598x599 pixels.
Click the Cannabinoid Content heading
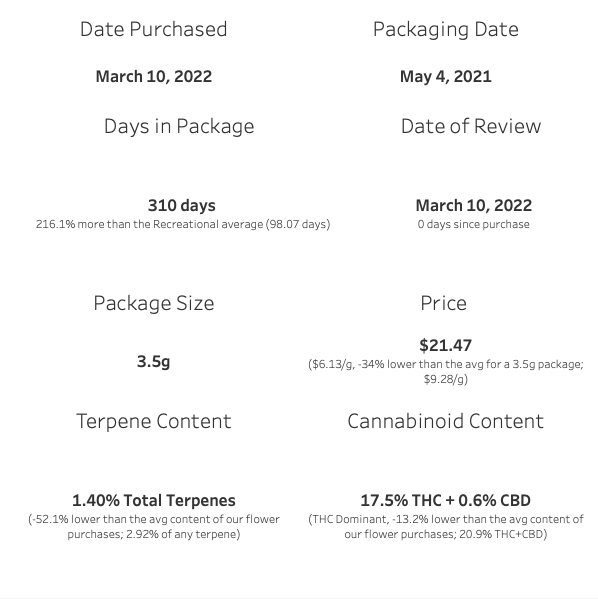coord(446,421)
